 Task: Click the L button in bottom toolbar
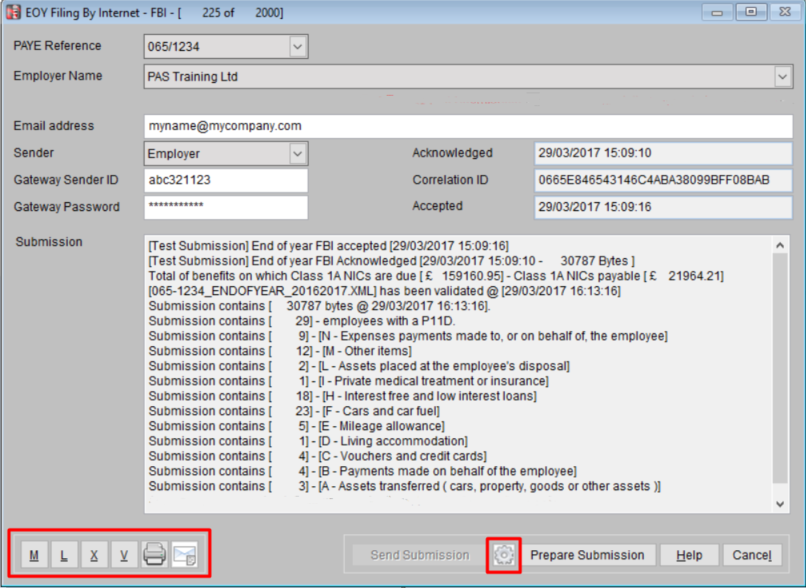[x=64, y=555]
